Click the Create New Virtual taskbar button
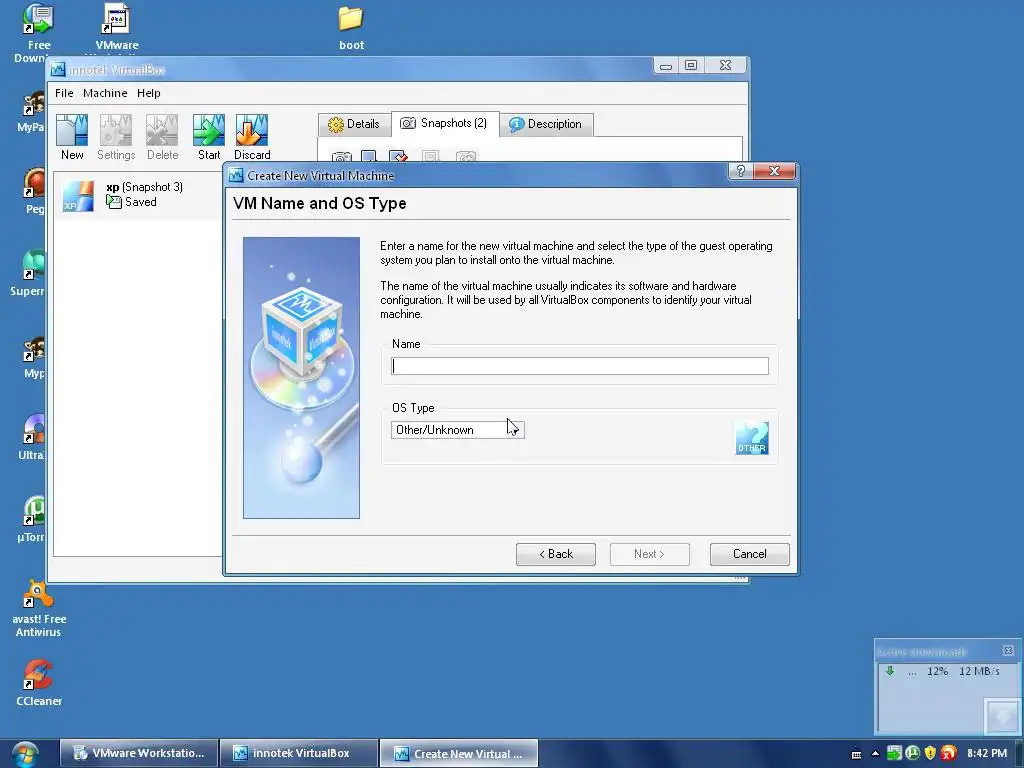Image resolution: width=1024 pixels, height=768 pixels. pyautogui.click(x=459, y=754)
